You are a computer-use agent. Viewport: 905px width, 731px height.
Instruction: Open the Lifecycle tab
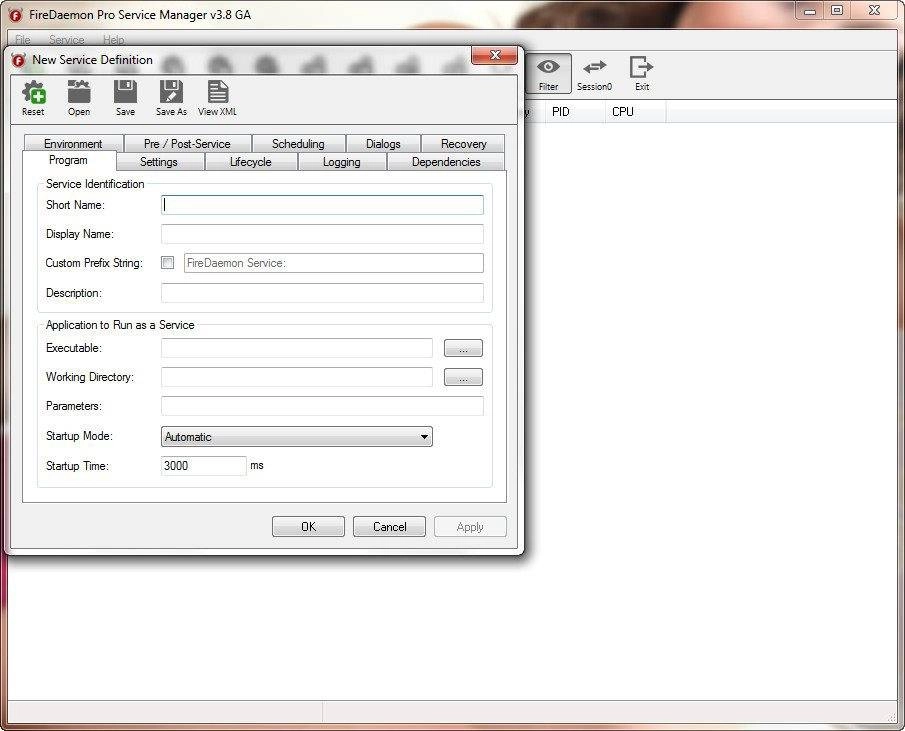[x=250, y=162]
